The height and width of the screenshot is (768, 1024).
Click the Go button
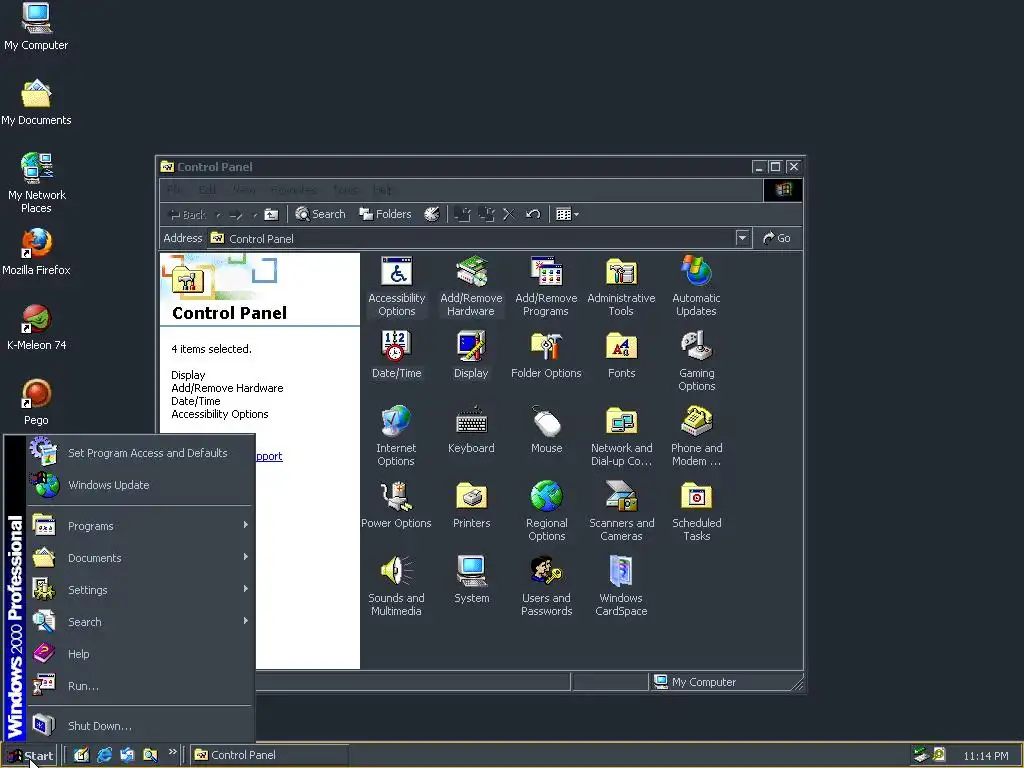pos(777,238)
